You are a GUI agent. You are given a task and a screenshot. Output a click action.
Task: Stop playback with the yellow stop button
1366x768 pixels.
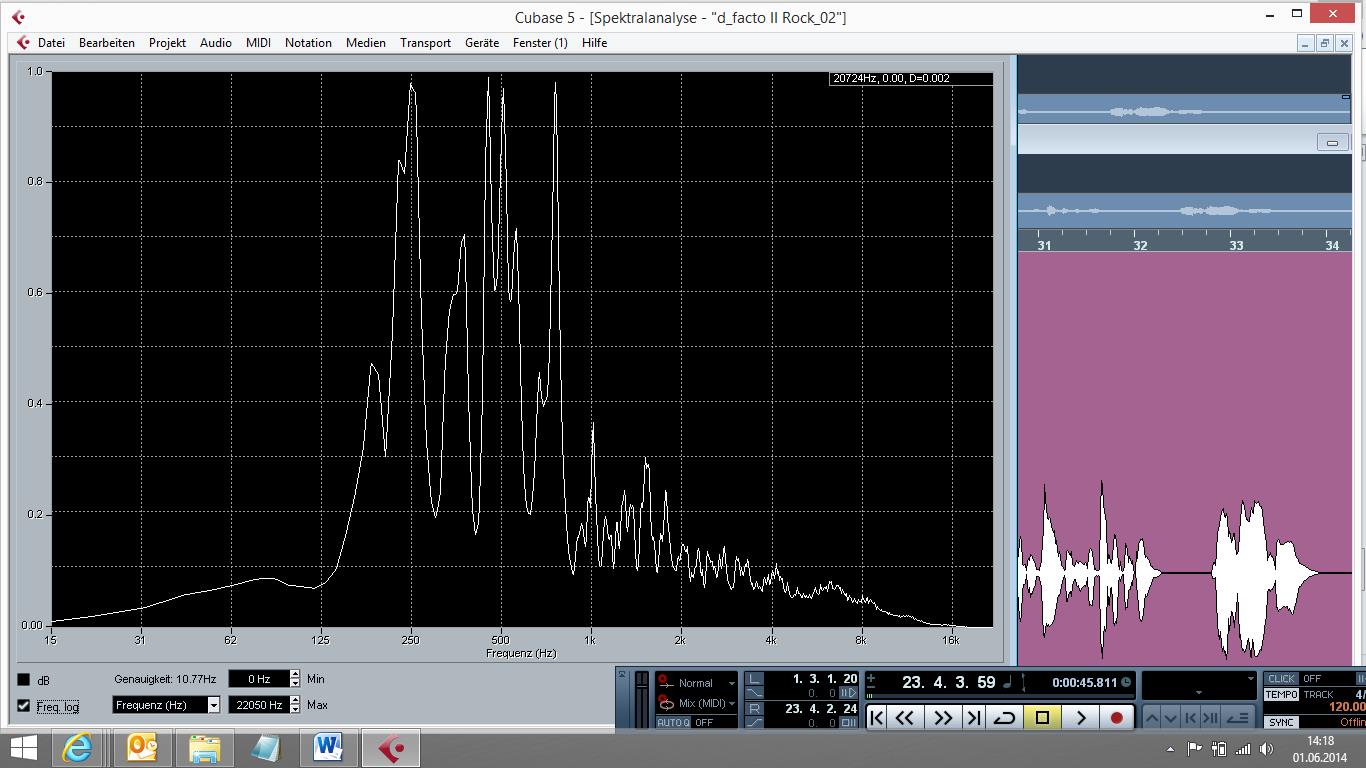click(1042, 717)
